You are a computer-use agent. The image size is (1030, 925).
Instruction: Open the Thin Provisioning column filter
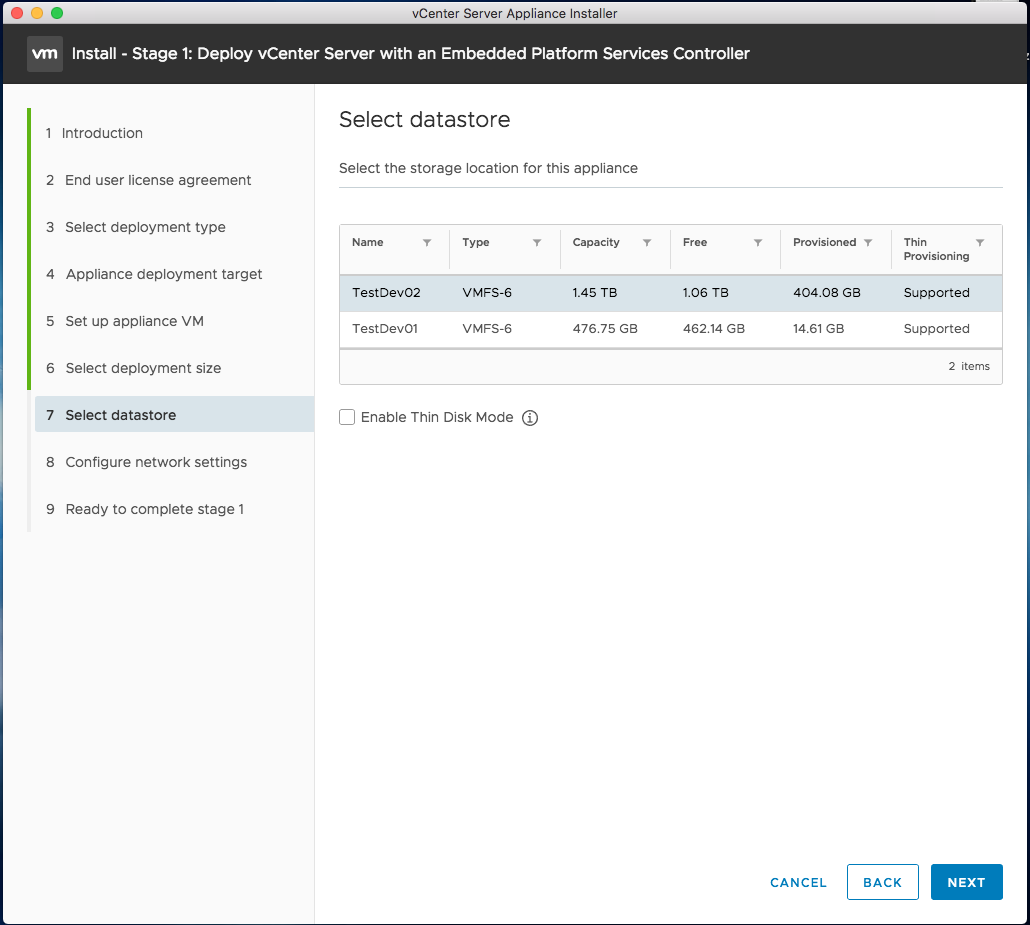(980, 243)
